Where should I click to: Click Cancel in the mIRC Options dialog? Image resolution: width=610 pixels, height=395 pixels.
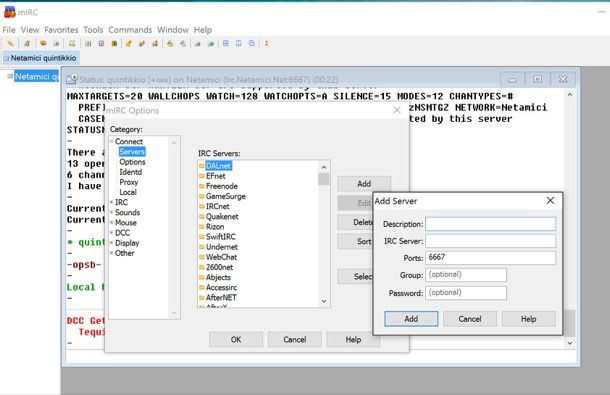coord(294,339)
